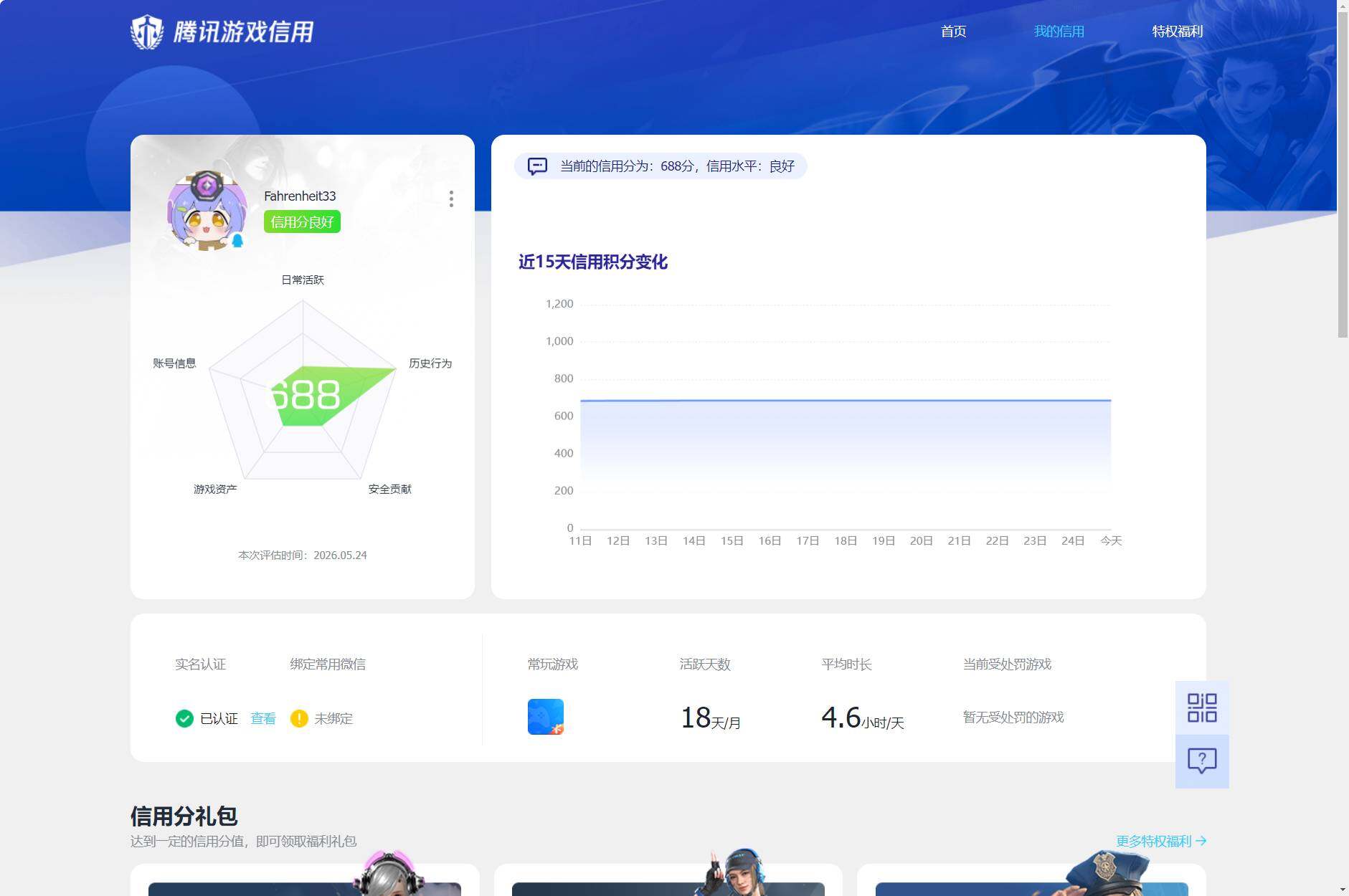Click the scrollbar up arrow
The height and width of the screenshot is (896, 1349).
pos(1343,6)
